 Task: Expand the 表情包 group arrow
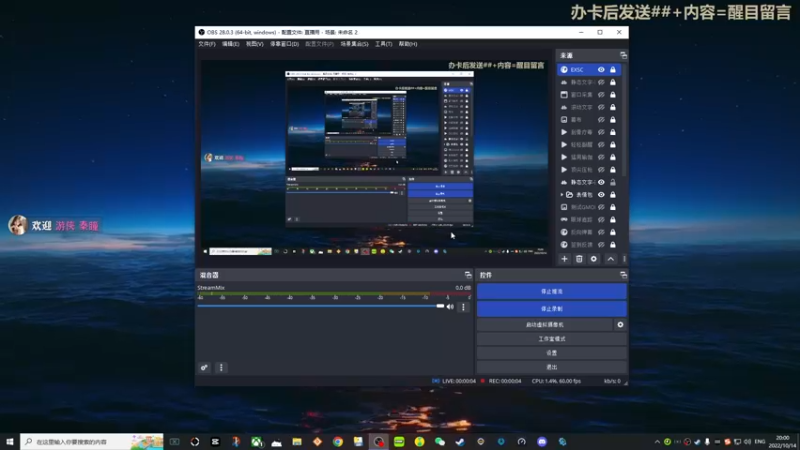point(562,194)
